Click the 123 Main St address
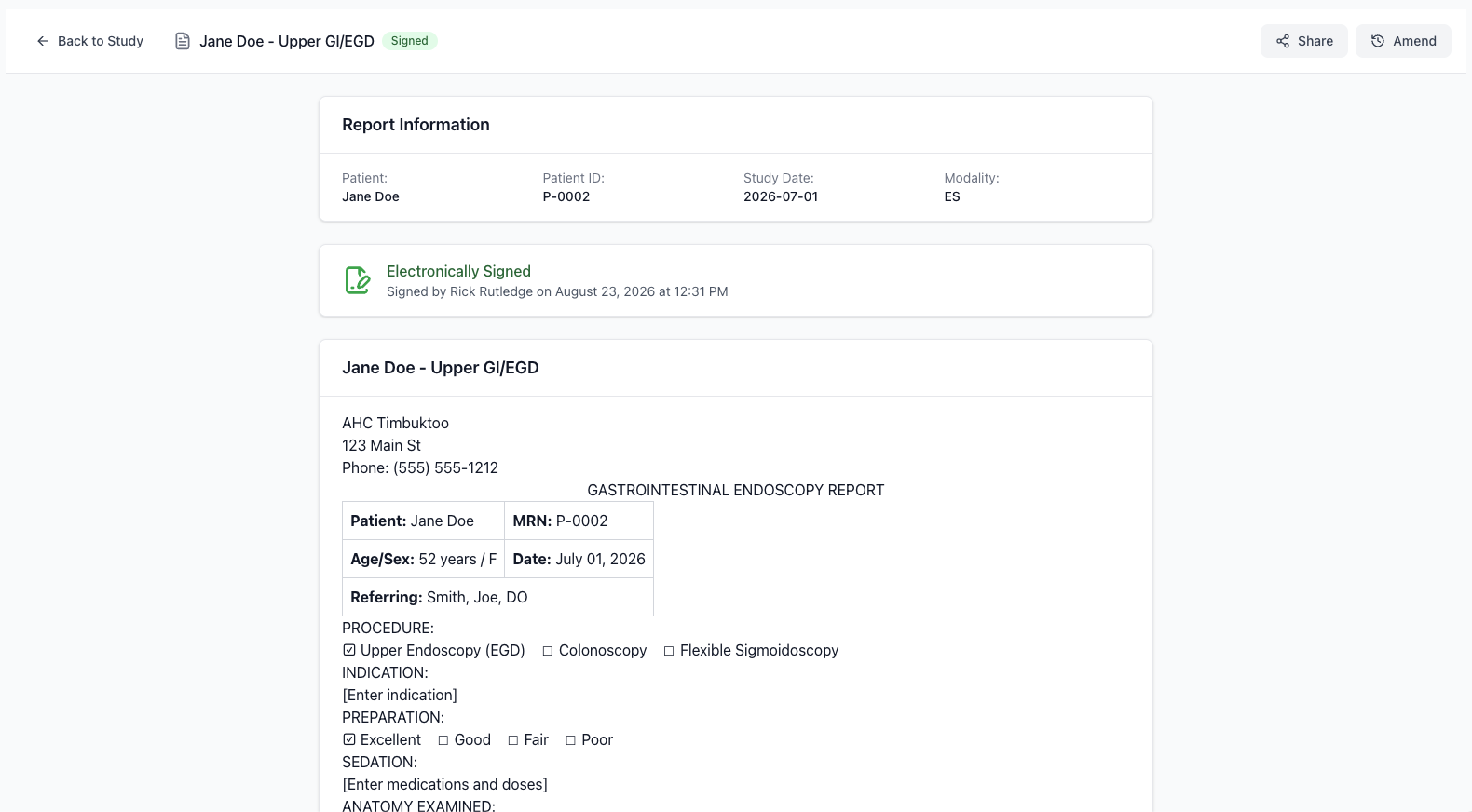 [381, 445]
